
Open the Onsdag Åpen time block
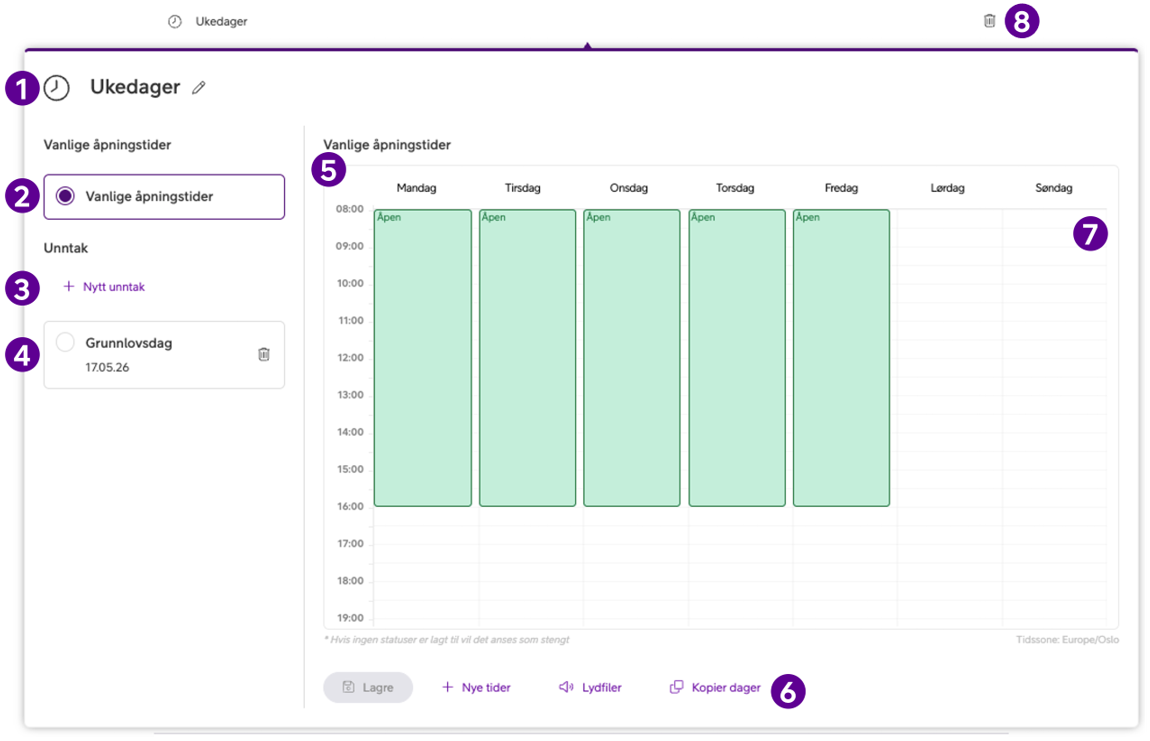632,357
